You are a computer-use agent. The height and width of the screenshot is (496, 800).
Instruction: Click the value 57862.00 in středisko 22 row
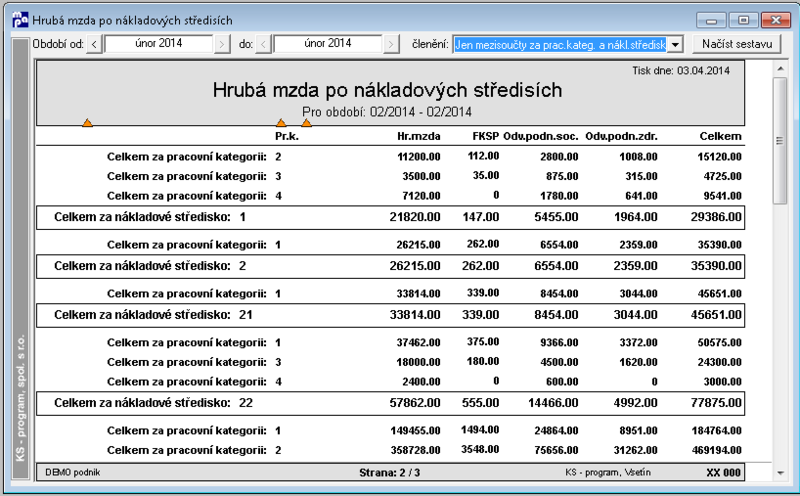[415, 403]
